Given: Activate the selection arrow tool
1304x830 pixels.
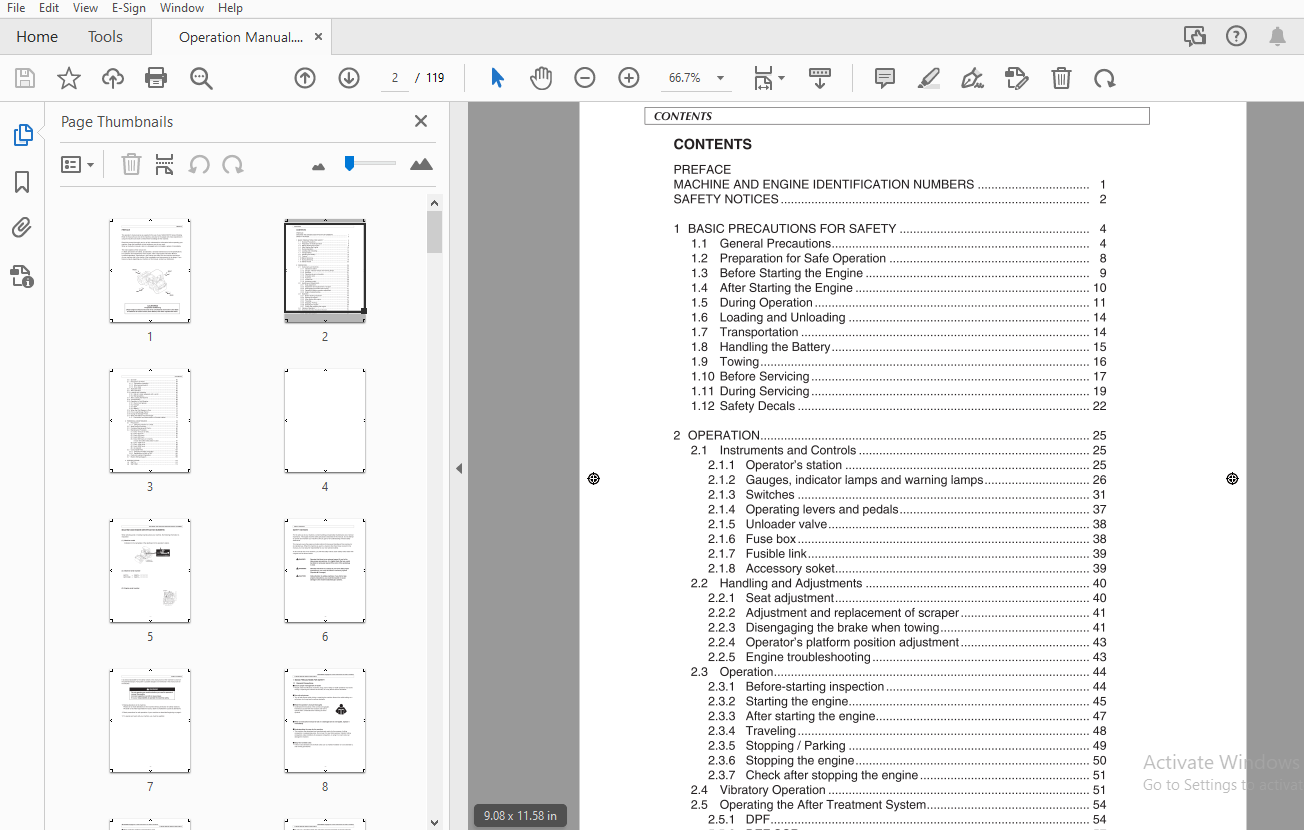Looking at the screenshot, I should pos(497,78).
